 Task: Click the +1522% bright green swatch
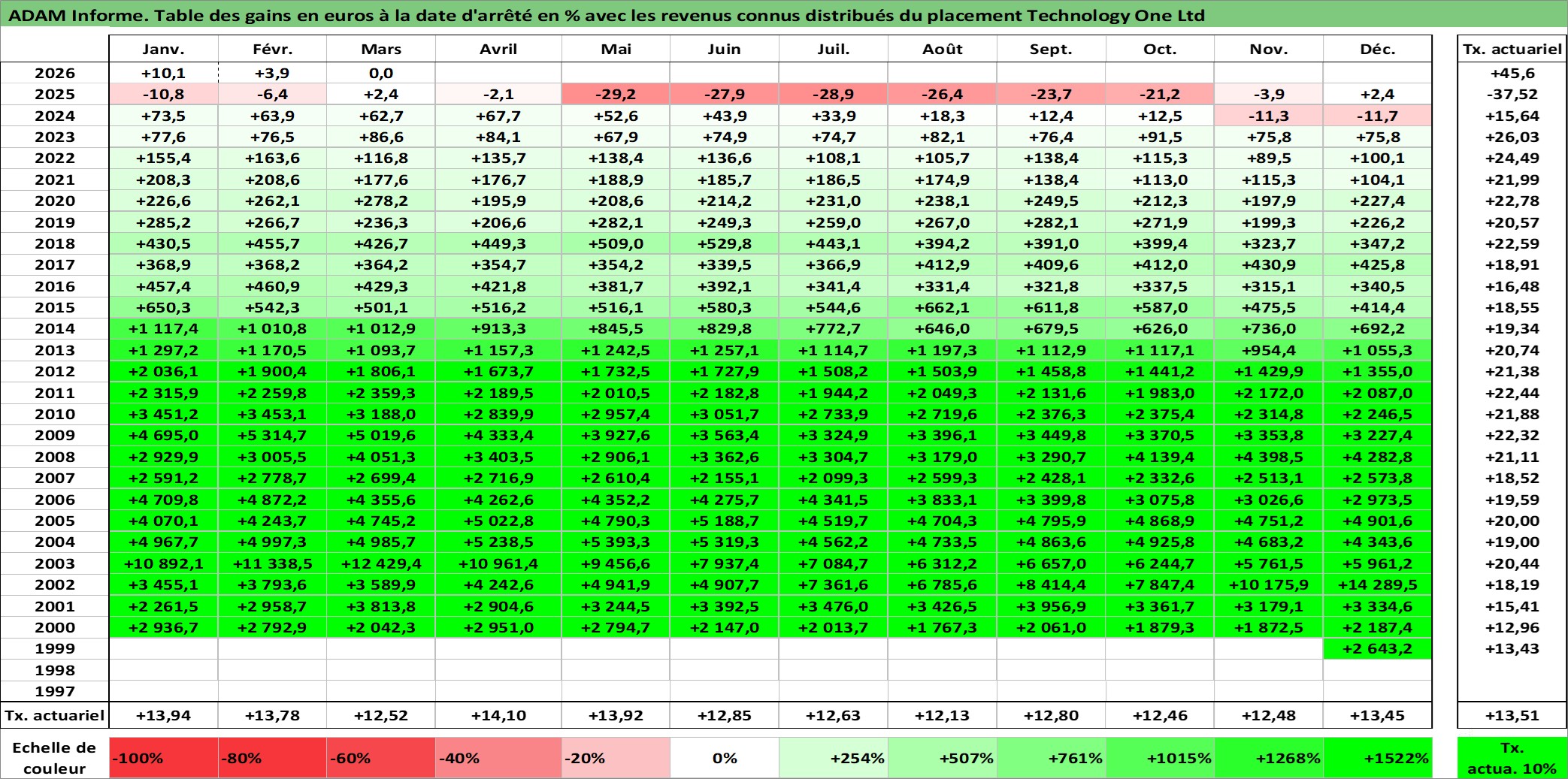[1377, 758]
